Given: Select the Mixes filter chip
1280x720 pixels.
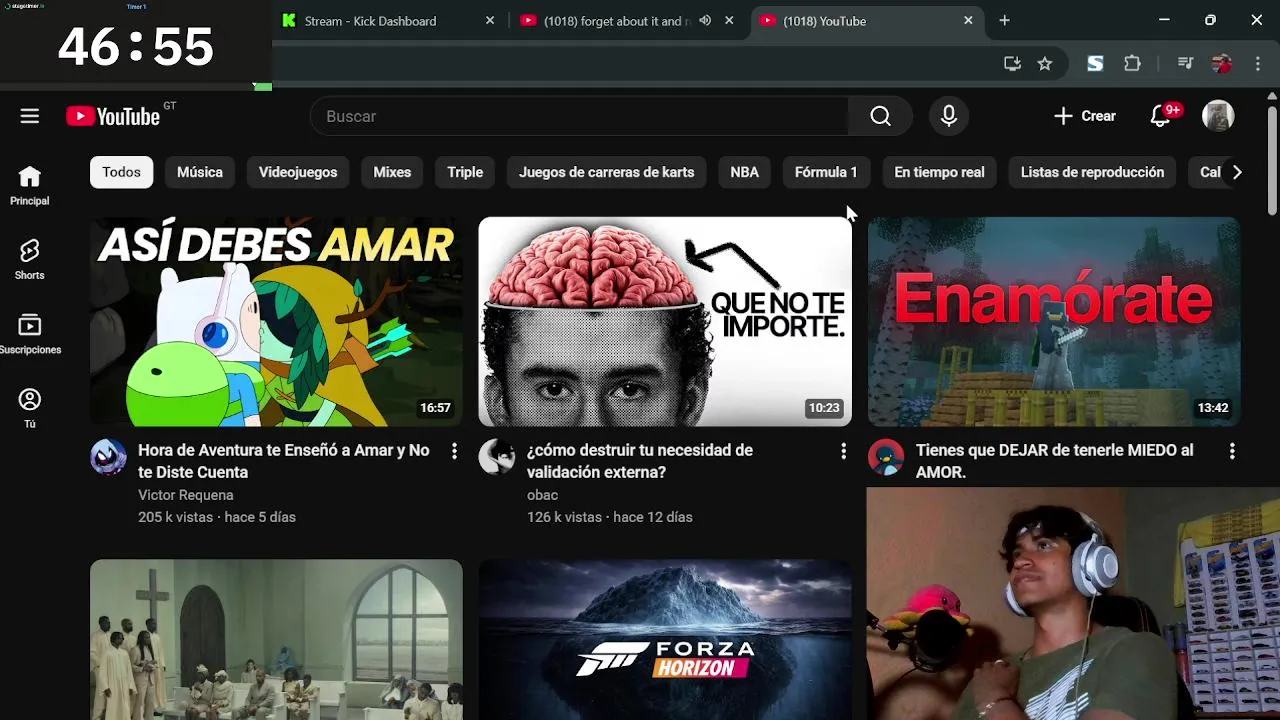Looking at the screenshot, I should coord(392,172).
